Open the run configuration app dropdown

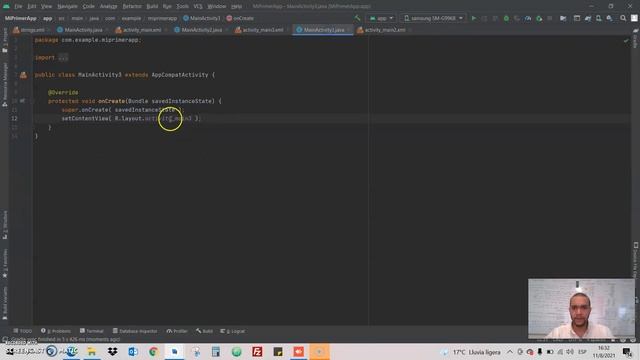pyautogui.click(x=381, y=18)
